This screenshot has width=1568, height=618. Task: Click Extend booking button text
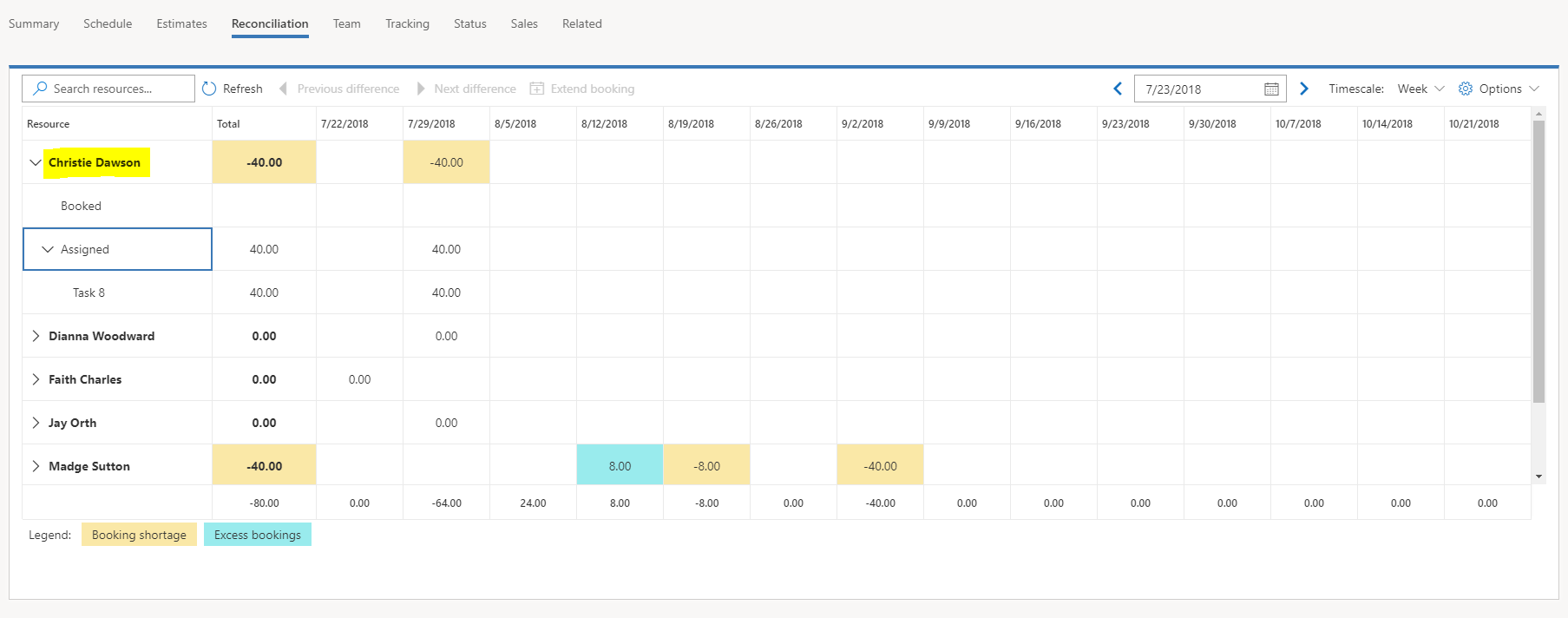[593, 89]
